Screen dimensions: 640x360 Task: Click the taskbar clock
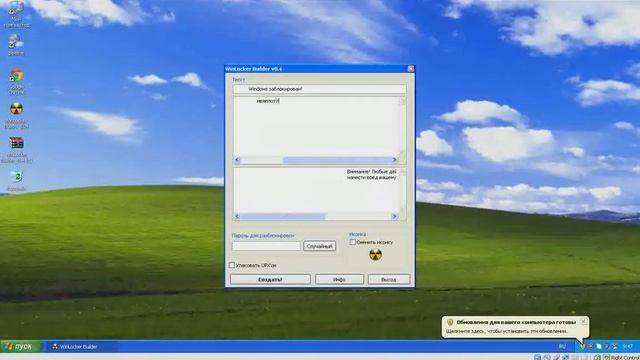(x=628, y=347)
